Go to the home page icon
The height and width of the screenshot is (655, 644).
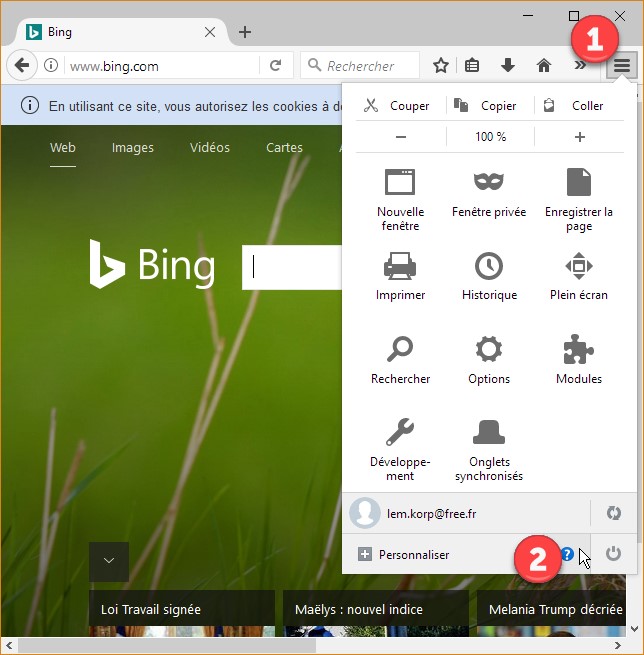pos(543,66)
